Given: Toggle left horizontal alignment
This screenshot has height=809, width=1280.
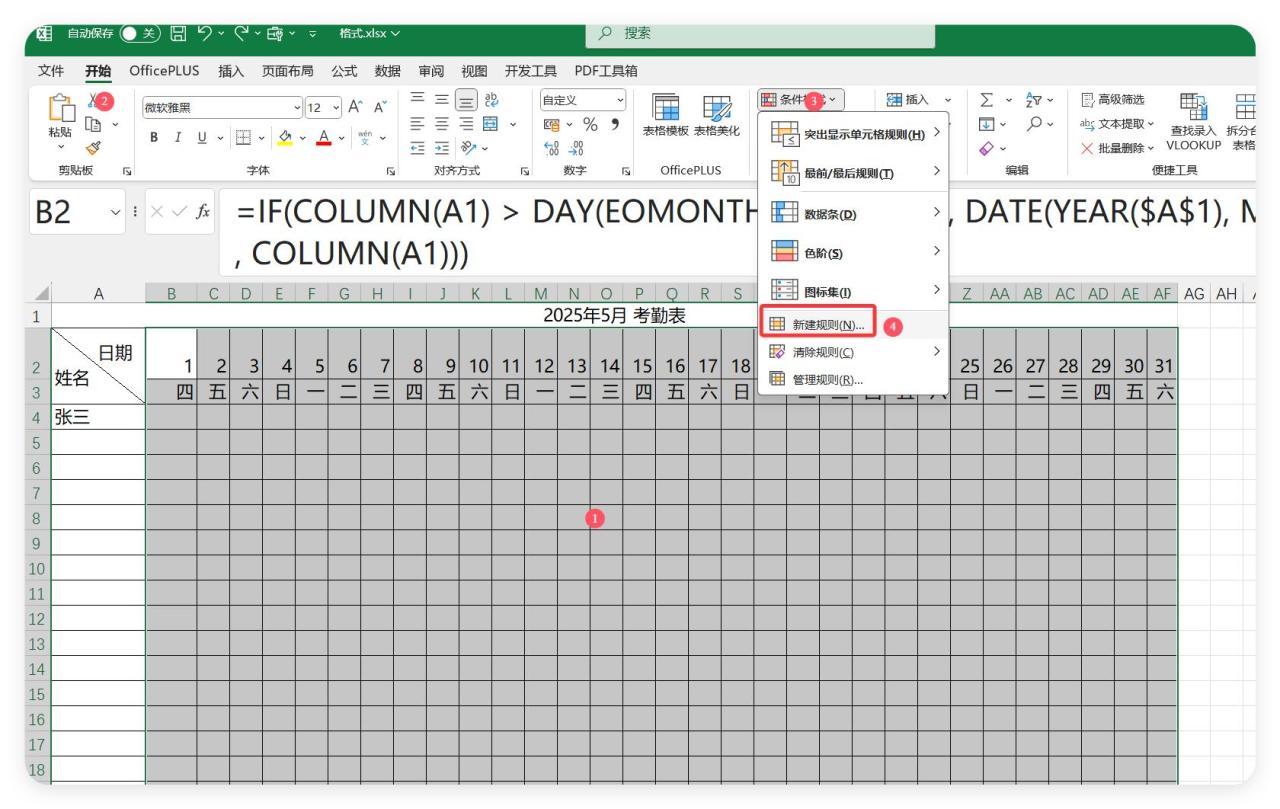Looking at the screenshot, I should [x=419, y=124].
